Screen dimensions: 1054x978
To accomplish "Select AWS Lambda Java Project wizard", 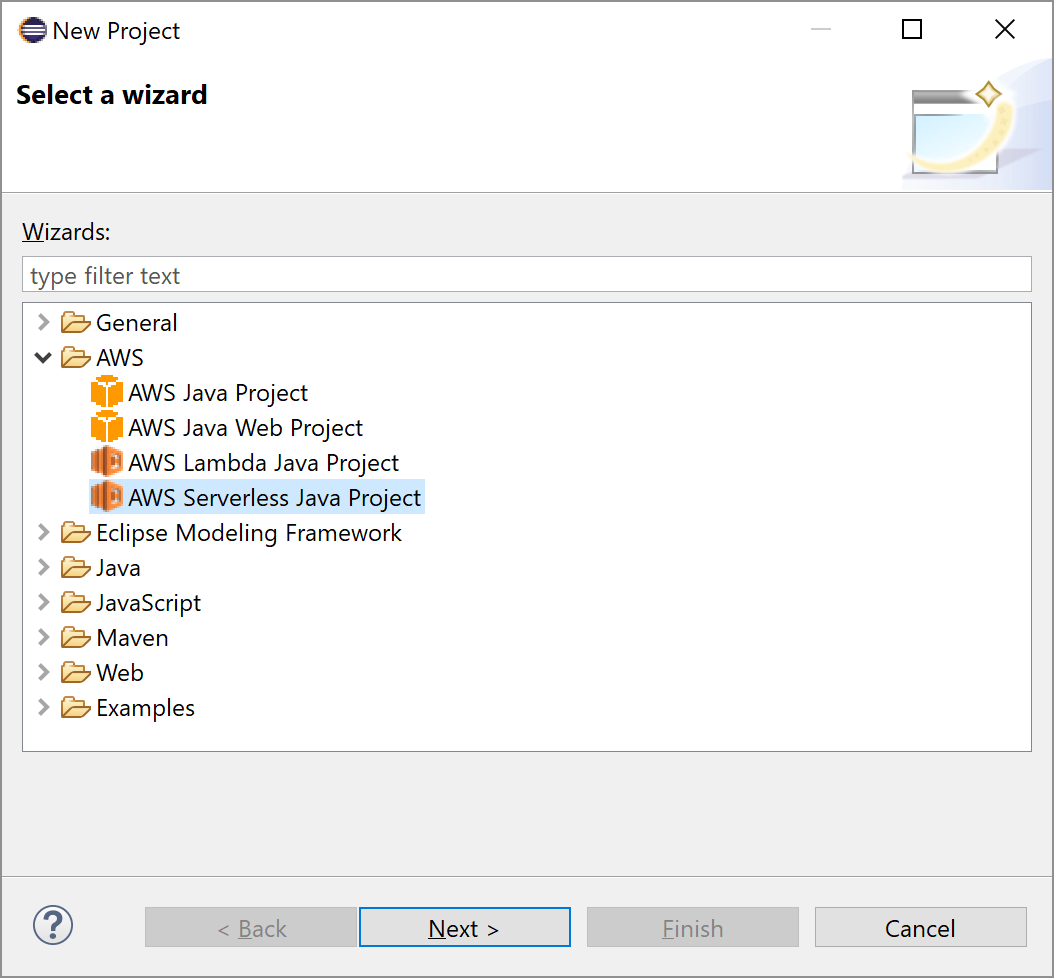I will point(263,463).
